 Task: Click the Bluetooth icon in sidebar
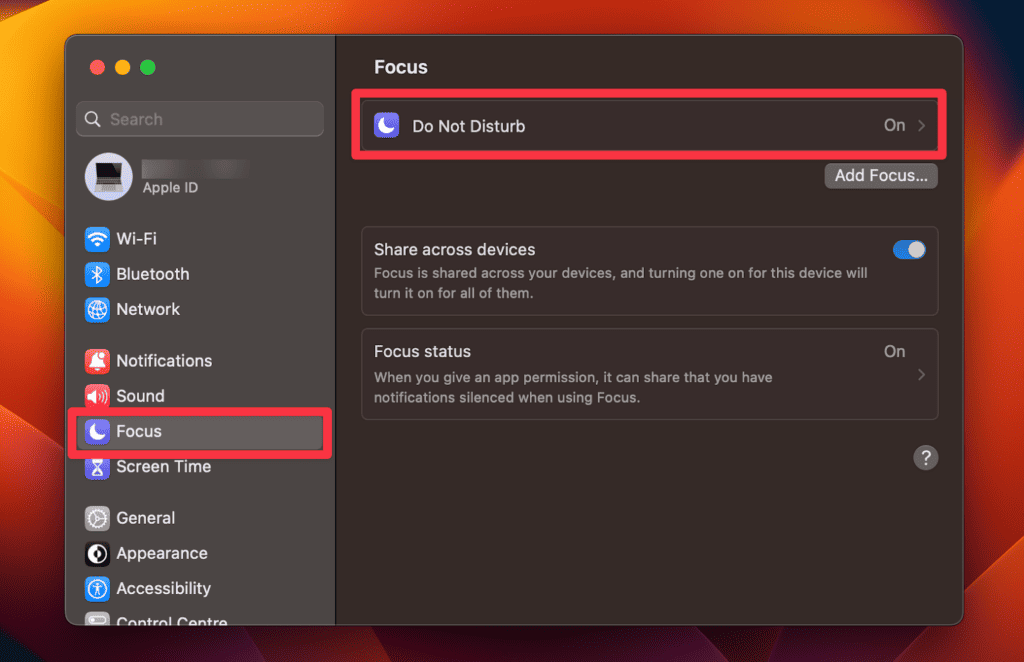coord(97,274)
